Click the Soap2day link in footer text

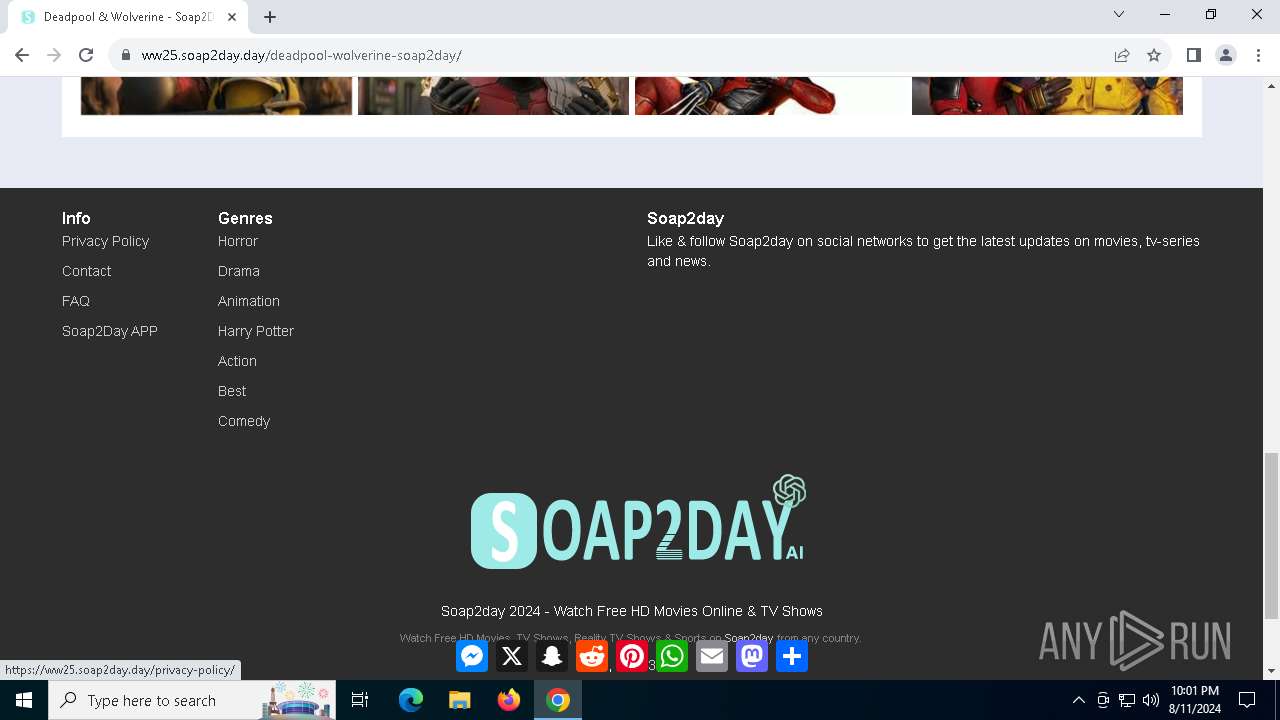click(748, 638)
